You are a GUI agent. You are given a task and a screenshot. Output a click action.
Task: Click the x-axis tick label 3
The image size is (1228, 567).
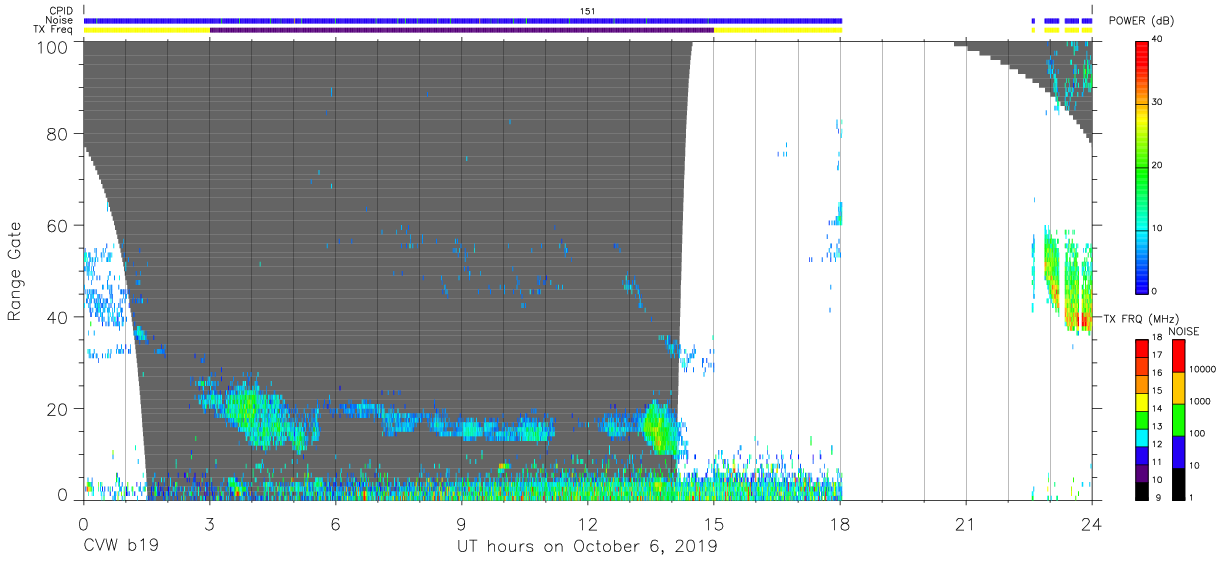tap(209, 523)
